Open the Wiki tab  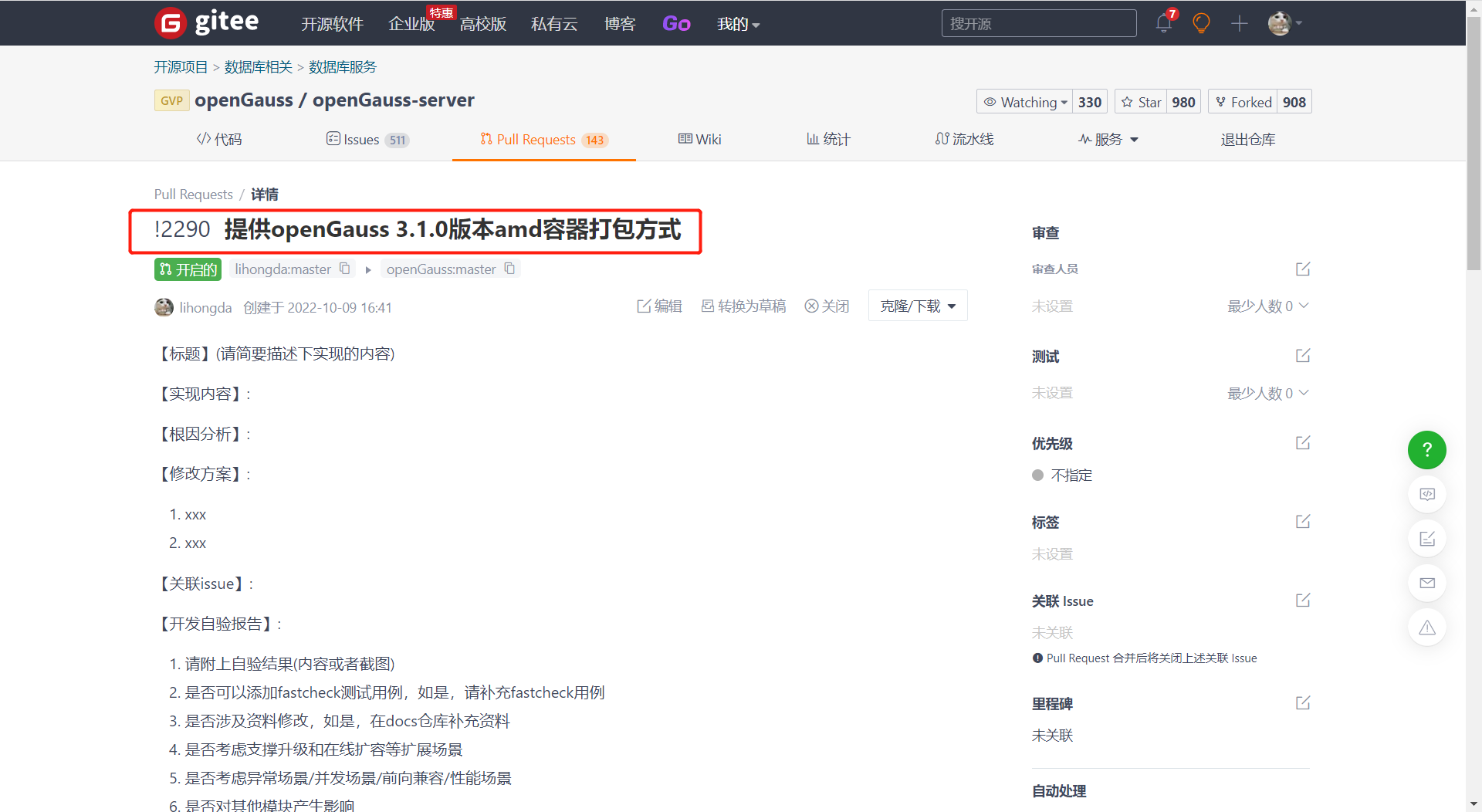point(699,140)
